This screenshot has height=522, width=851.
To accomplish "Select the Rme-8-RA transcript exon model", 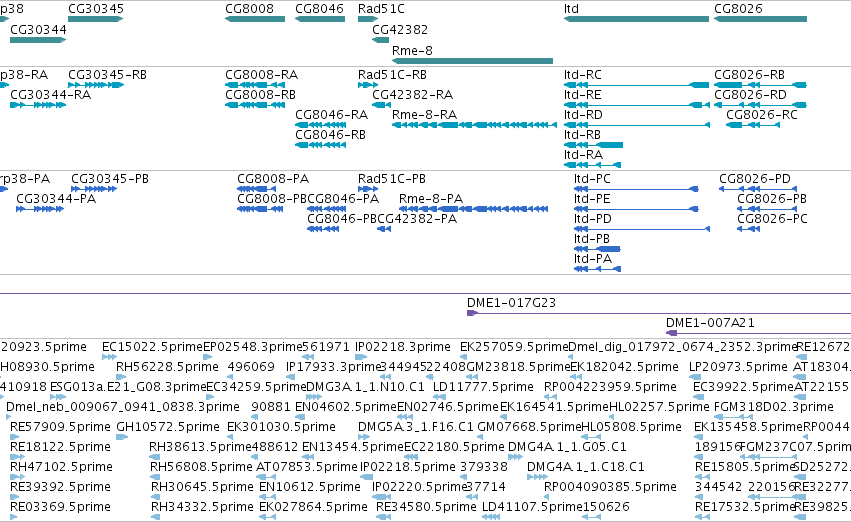I will [474, 125].
